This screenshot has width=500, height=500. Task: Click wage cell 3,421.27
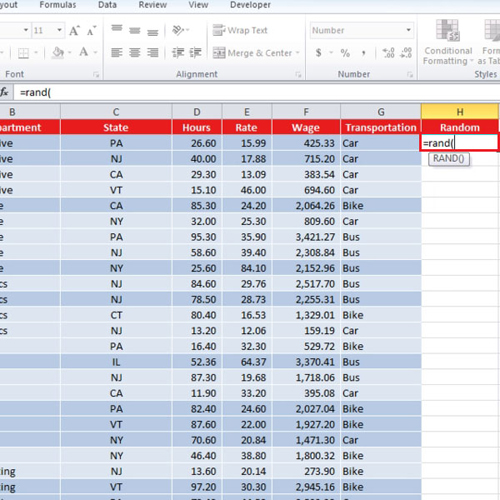pyautogui.click(x=306, y=237)
